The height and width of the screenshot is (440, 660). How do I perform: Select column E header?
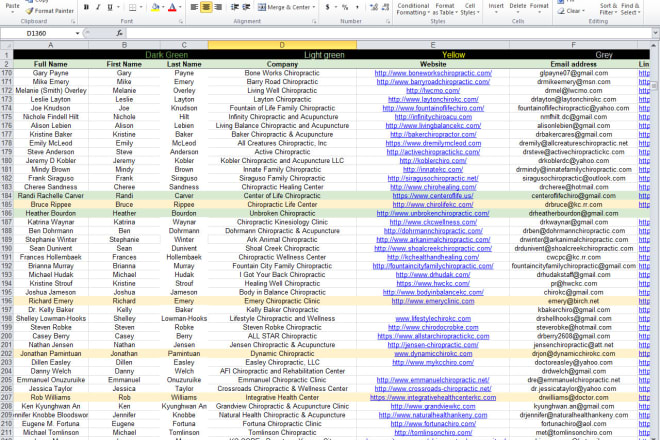433,45
